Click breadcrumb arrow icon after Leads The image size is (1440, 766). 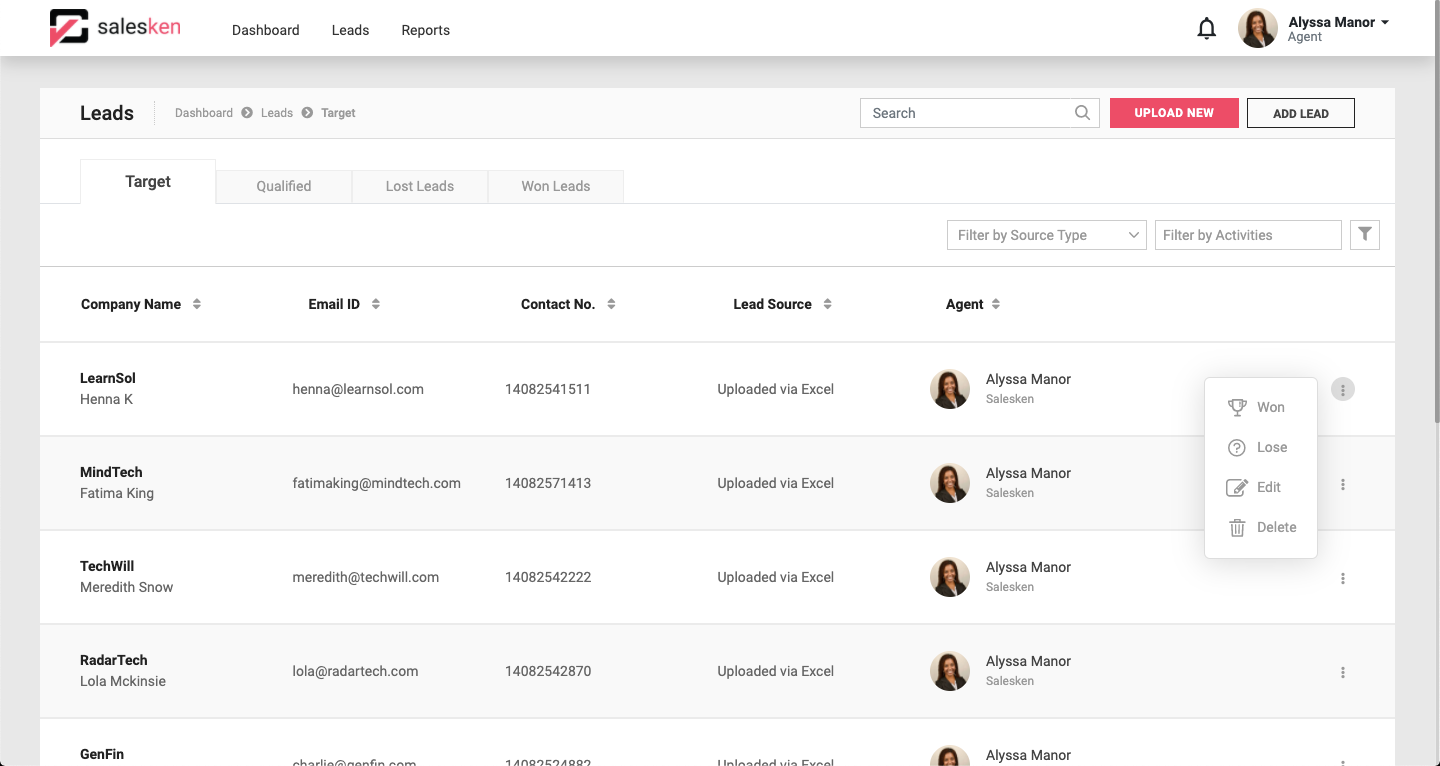point(307,113)
